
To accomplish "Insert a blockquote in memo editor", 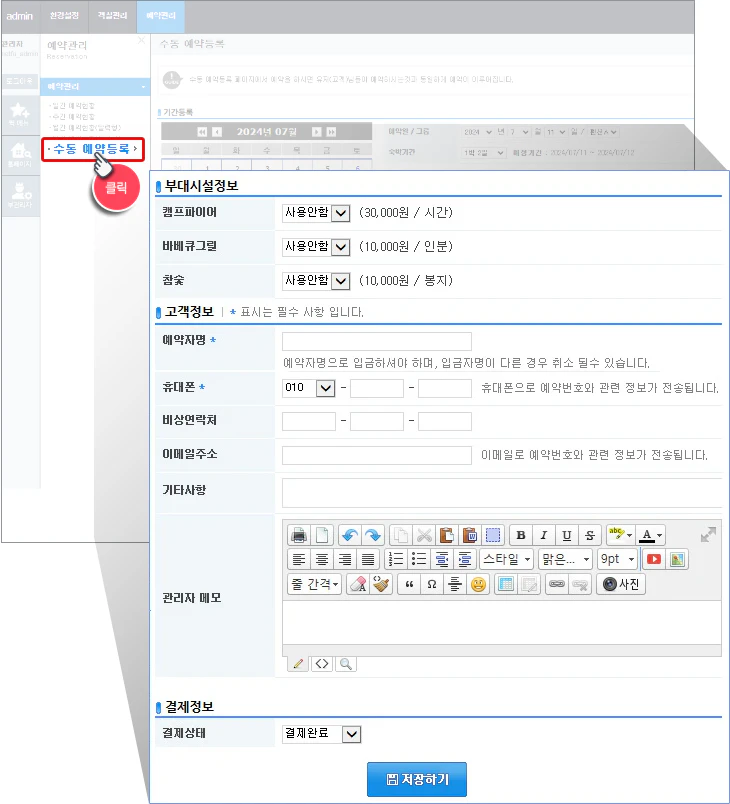I will click(x=409, y=584).
